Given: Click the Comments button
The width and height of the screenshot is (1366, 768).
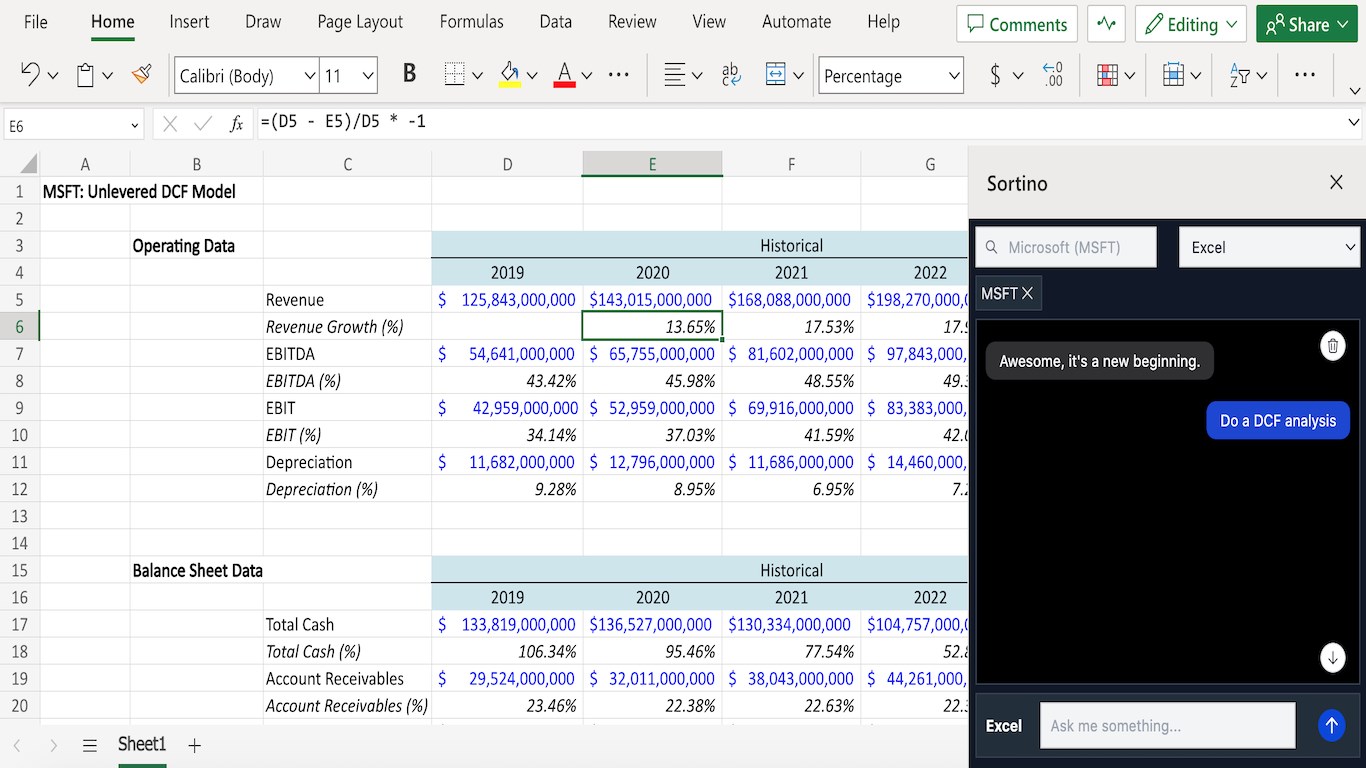Looking at the screenshot, I should pyautogui.click(x=1017, y=24).
